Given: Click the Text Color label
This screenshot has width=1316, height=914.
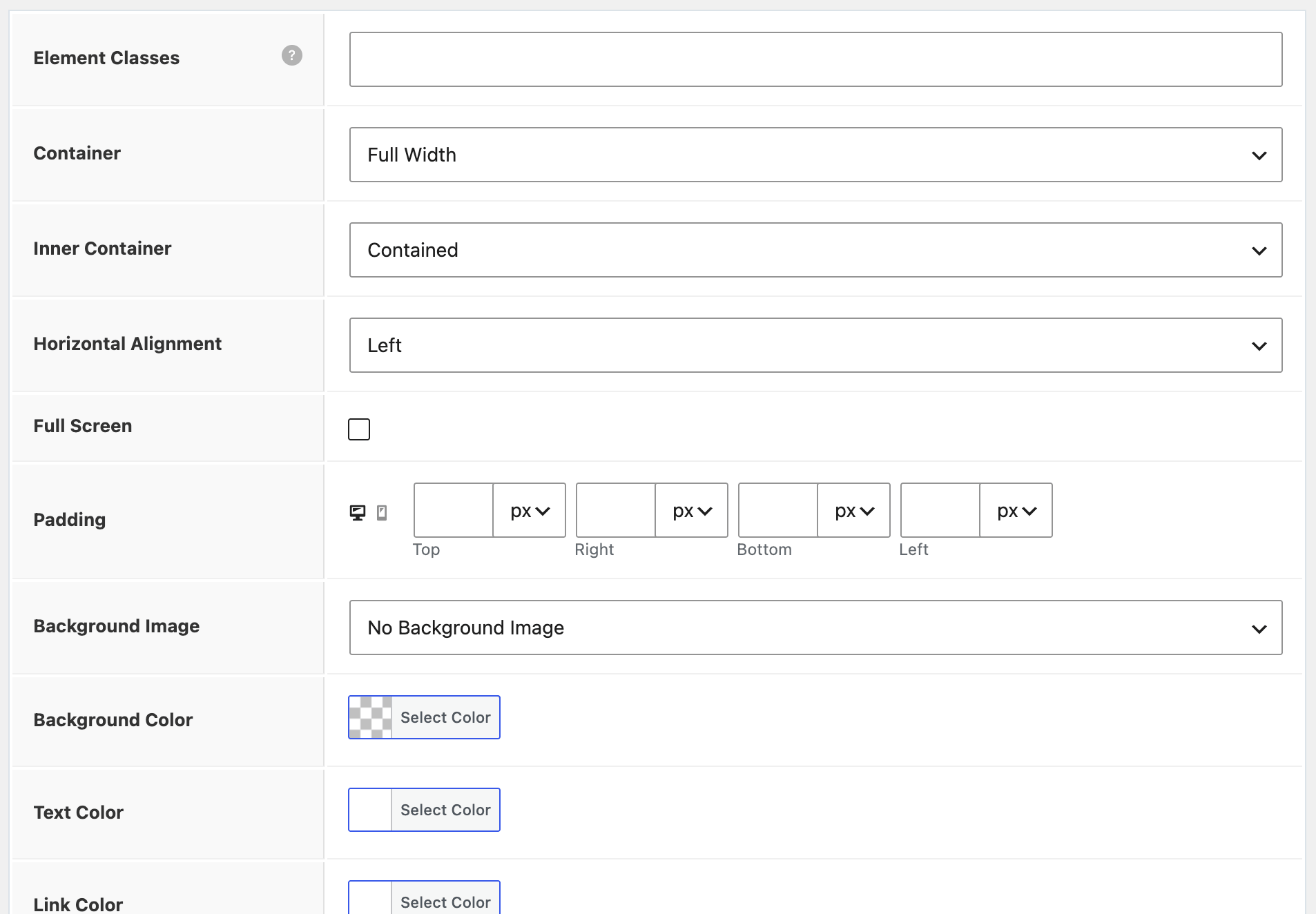Looking at the screenshot, I should tap(79, 813).
